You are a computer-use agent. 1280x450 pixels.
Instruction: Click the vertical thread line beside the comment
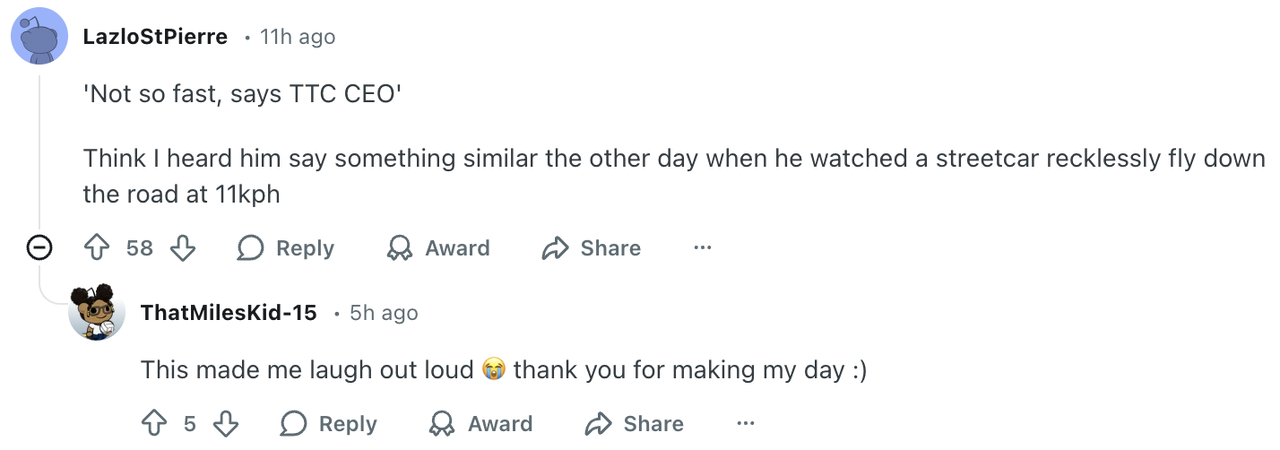tap(39, 150)
